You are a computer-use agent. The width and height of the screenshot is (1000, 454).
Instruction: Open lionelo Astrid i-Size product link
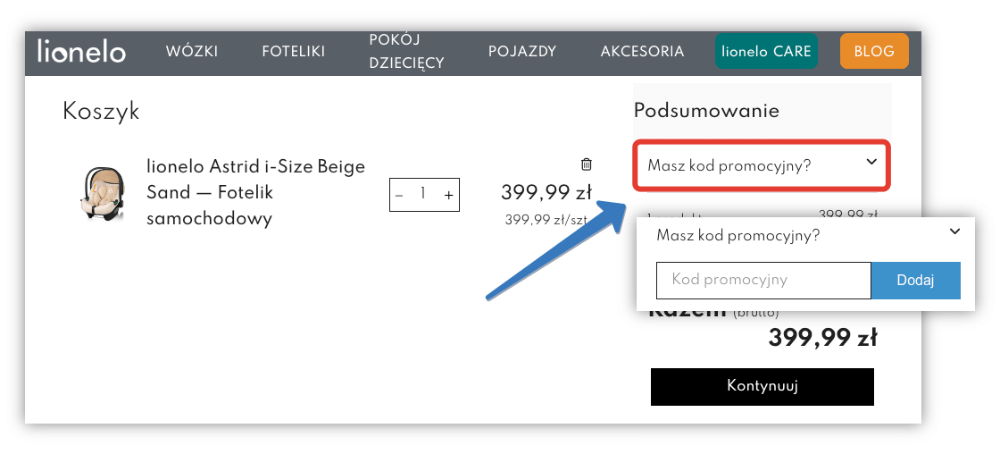pos(255,191)
